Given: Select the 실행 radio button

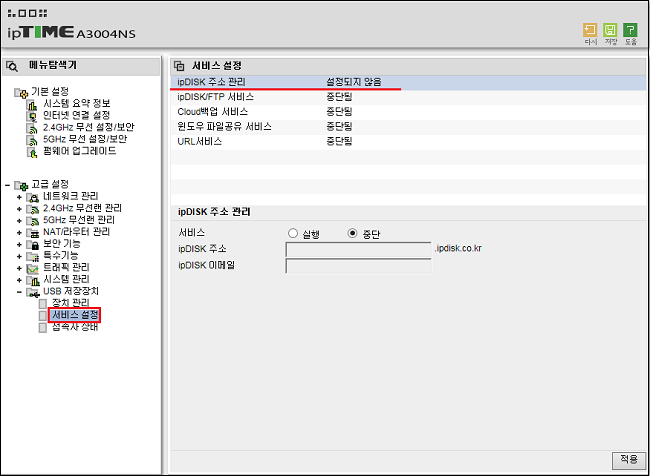Looking at the screenshot, I should [293, 233].
